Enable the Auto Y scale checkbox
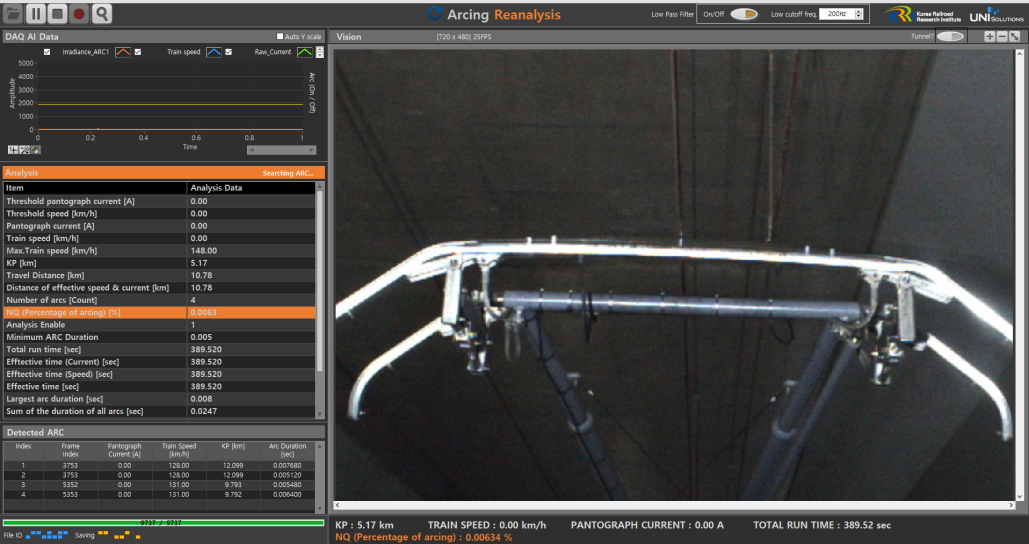The height and width of the screenshot is (544, 1029). coord(280,37)
